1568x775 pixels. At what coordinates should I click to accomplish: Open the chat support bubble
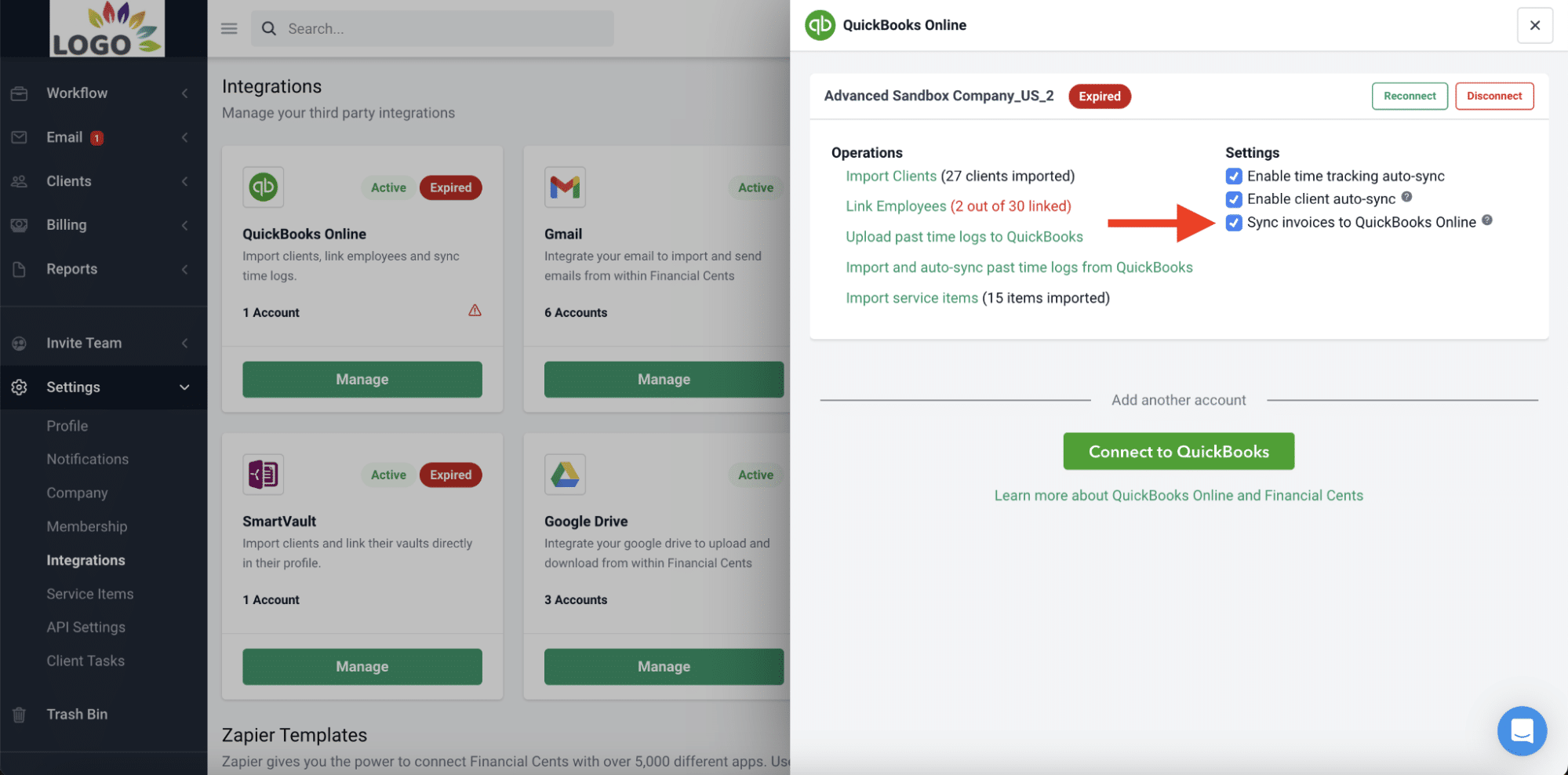1522,731
